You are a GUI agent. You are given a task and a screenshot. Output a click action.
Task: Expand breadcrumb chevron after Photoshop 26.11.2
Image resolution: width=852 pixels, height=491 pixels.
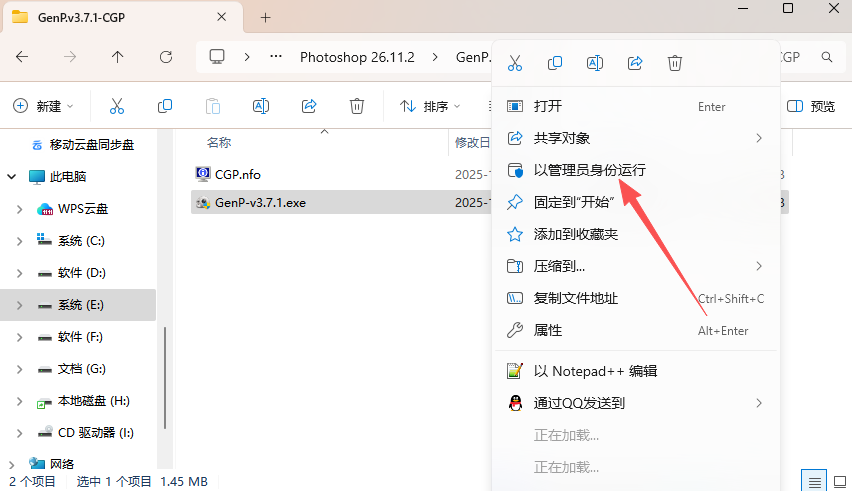click(x=435, y=57)
